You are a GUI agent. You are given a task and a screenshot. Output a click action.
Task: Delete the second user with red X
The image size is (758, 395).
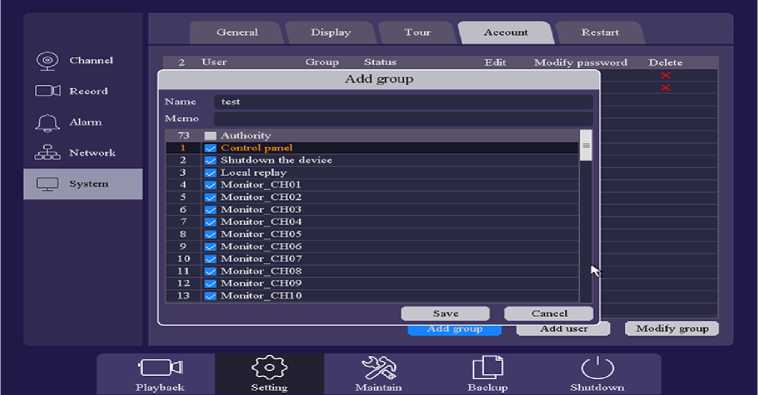[666, 88]
